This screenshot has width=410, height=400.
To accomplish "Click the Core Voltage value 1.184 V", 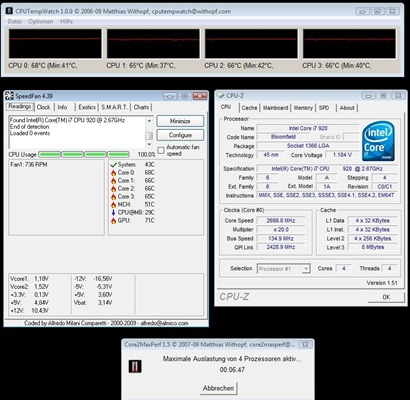I will coord(342,155).
